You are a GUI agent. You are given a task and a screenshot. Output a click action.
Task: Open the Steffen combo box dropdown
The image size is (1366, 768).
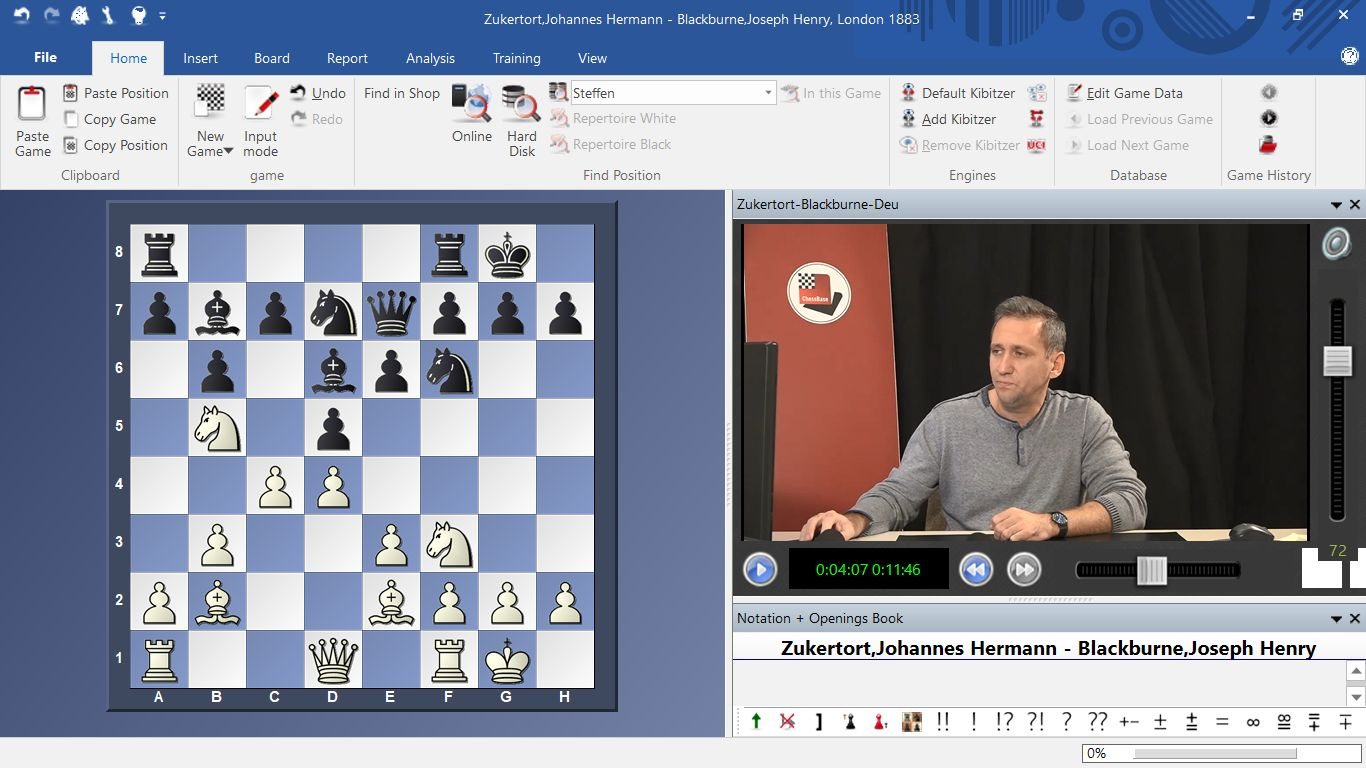(x=768, y=93)
